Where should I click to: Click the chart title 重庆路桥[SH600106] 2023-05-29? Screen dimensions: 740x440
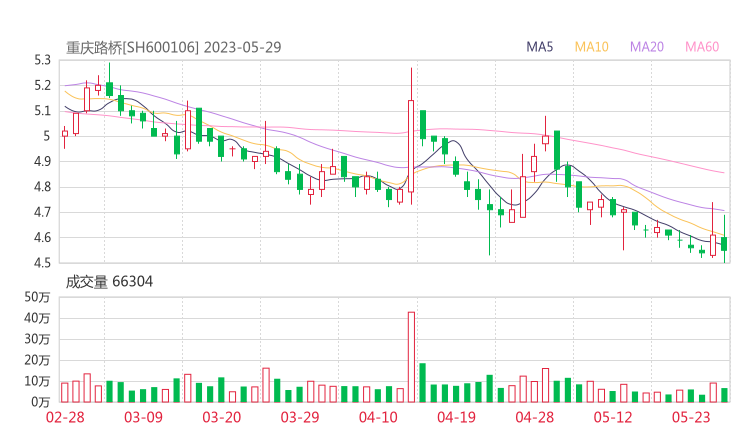[x=173, y=48]
